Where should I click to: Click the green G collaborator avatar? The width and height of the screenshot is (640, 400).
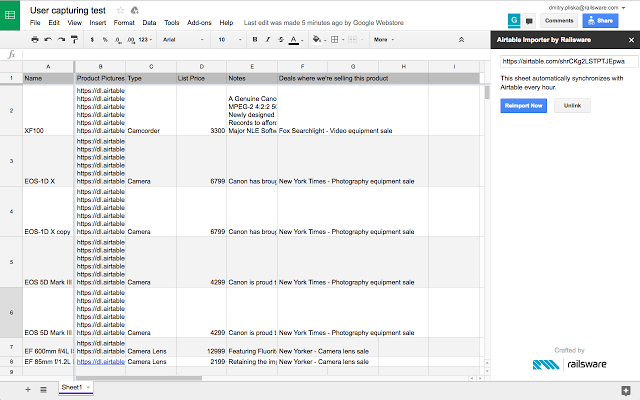tap(514, 20)
